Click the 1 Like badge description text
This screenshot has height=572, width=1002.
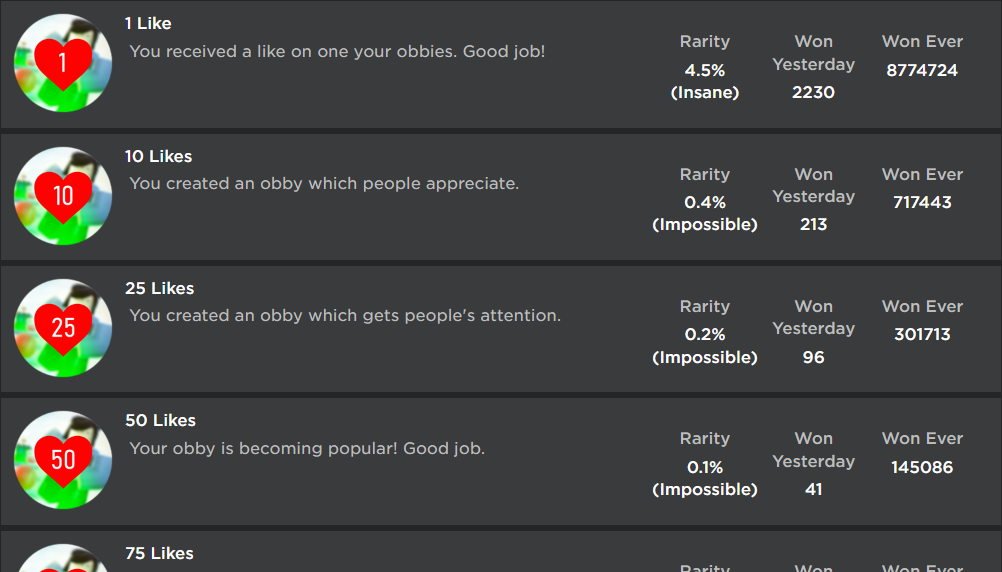[x=337, y=51]
